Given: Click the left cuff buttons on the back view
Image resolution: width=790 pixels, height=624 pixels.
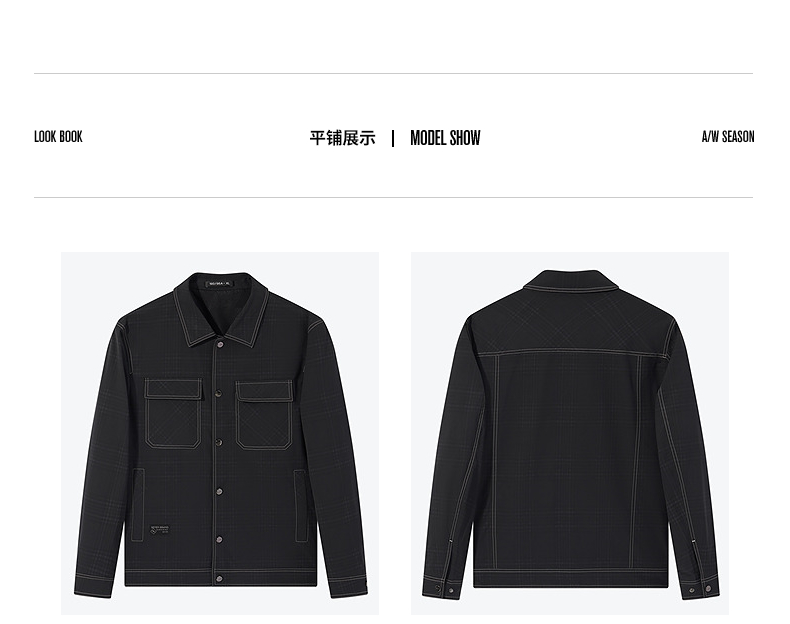Looking at the screenshot, I should coord(444,589).
